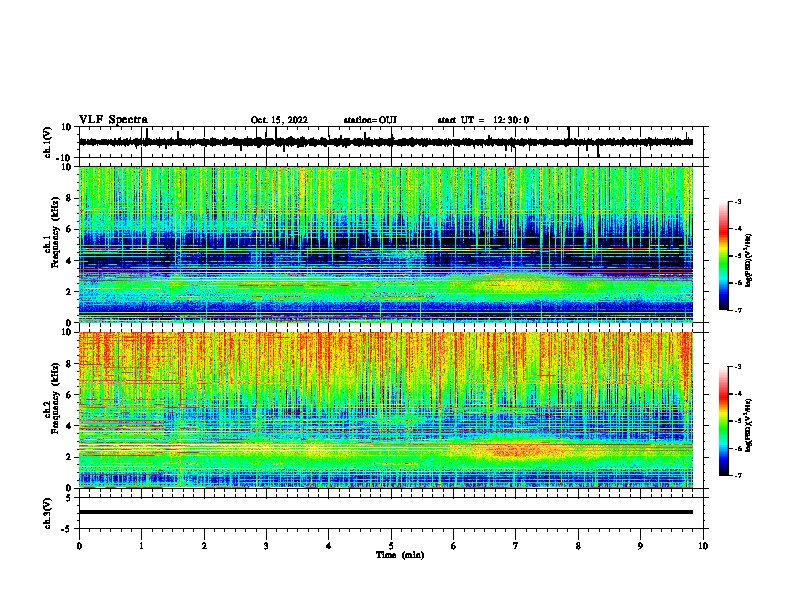792x612 pixels.
Task: Click ch.1 spectrogram frequency tick "8"
Action: (69, 198)
